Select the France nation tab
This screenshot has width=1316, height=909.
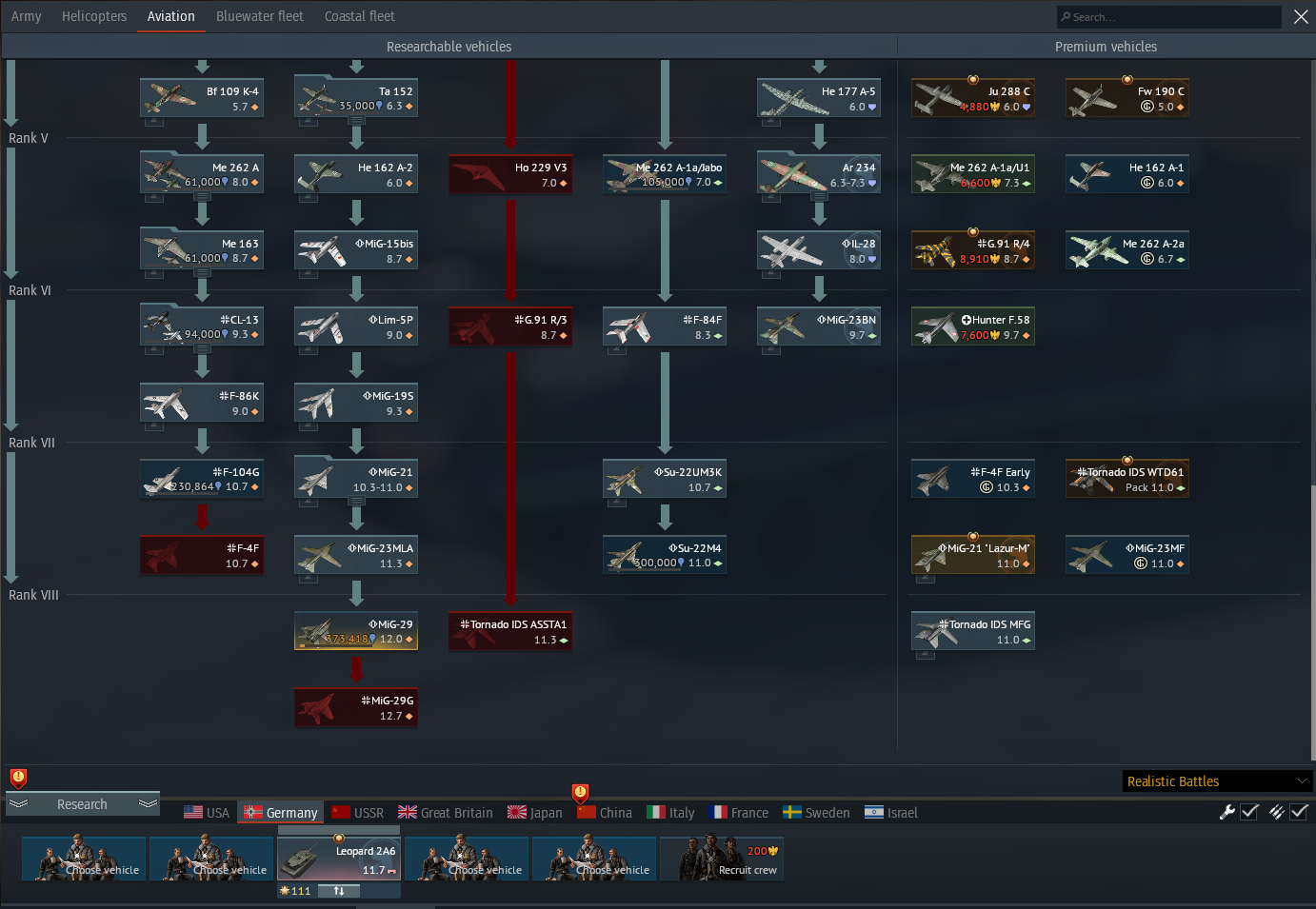[739, 813]
